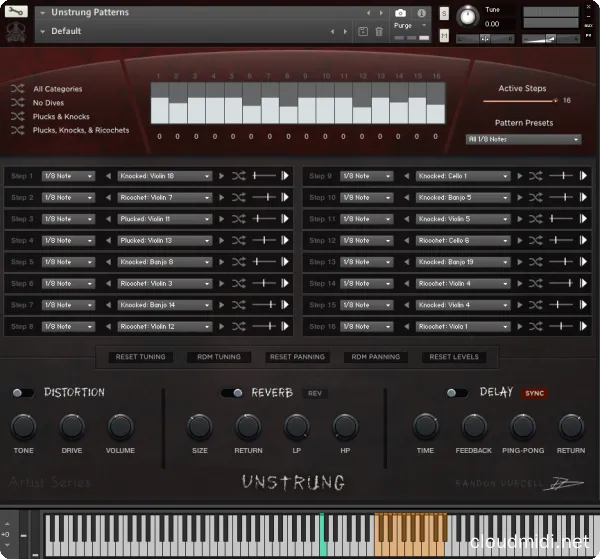
Task: Click the Plucks & Knocks shuffle icon
Action: click(17, 116)
